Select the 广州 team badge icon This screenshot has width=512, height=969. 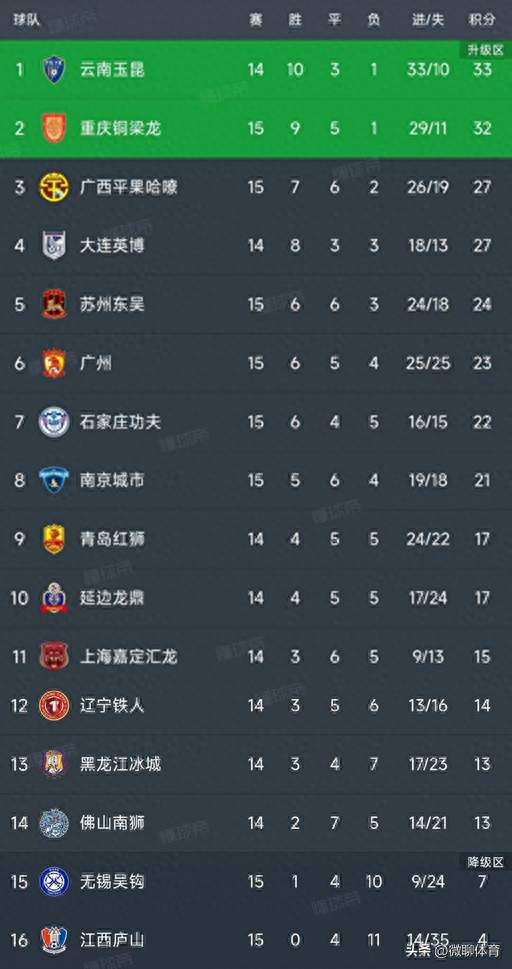(x=54, y=363)
